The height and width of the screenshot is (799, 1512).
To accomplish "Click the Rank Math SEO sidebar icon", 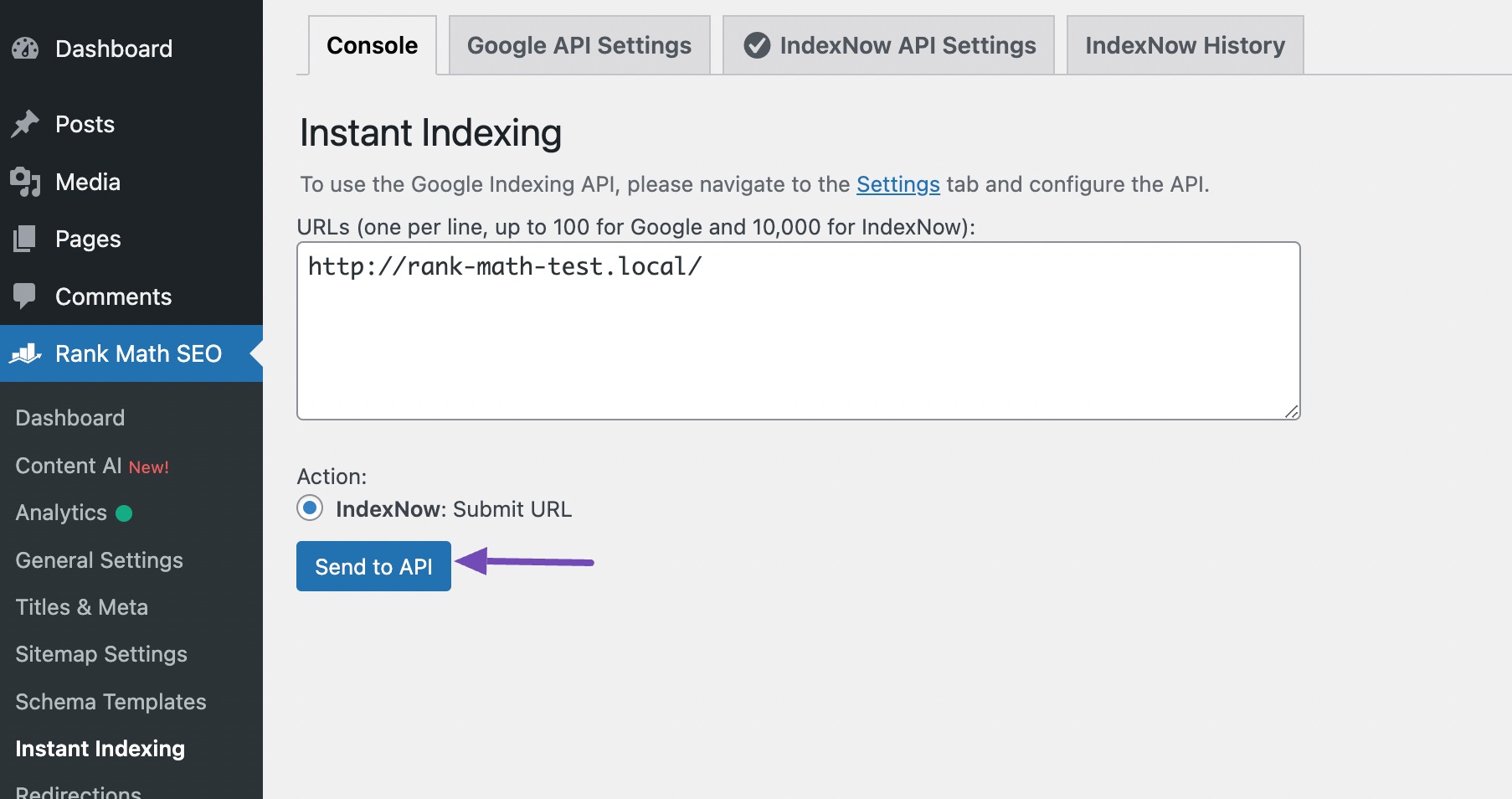I will coord(26,354).
